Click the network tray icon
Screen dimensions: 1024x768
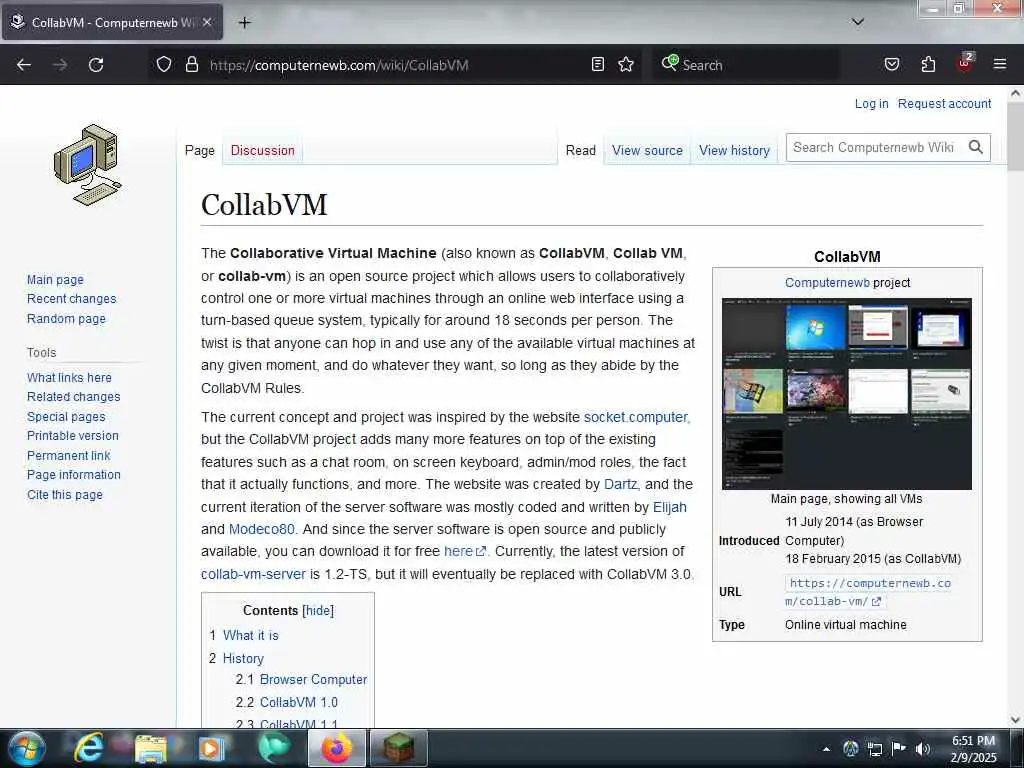point(874,749)
